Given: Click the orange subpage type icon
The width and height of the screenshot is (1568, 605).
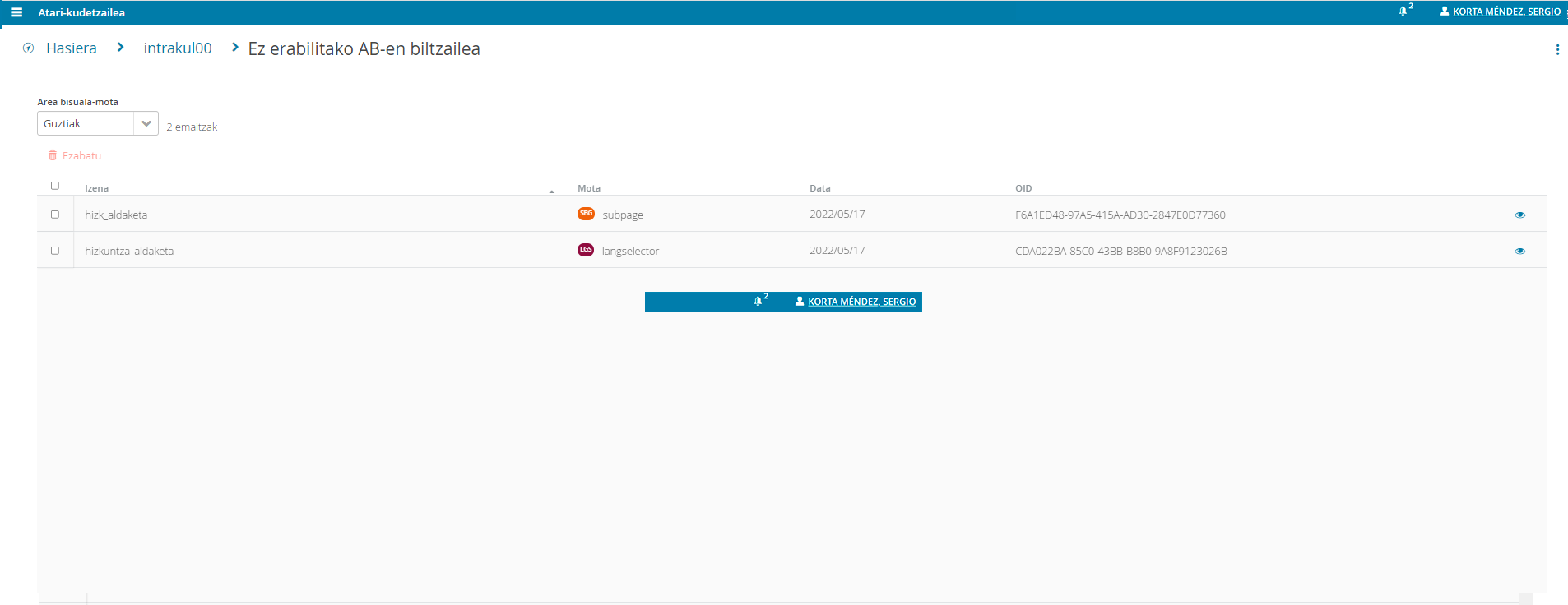Looking at the screenshot, I should pos(586,214).
